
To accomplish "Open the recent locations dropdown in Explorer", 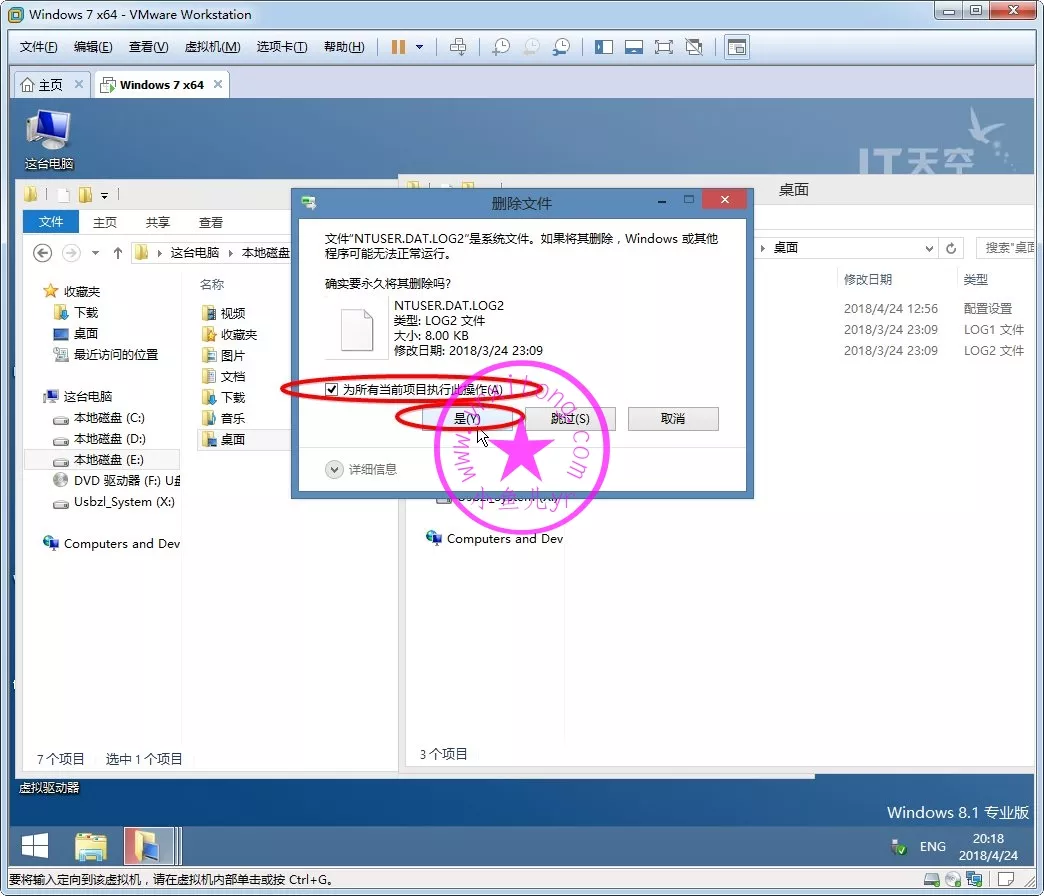I will (96, 253).
